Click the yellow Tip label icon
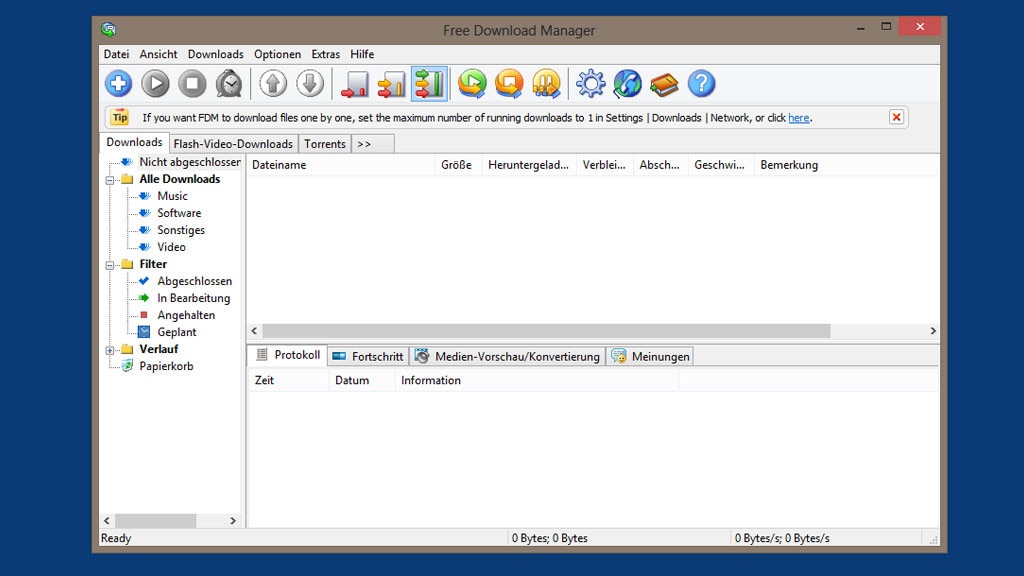The image size is (1024, 576). pyautogui.click(x=120, y=118)
